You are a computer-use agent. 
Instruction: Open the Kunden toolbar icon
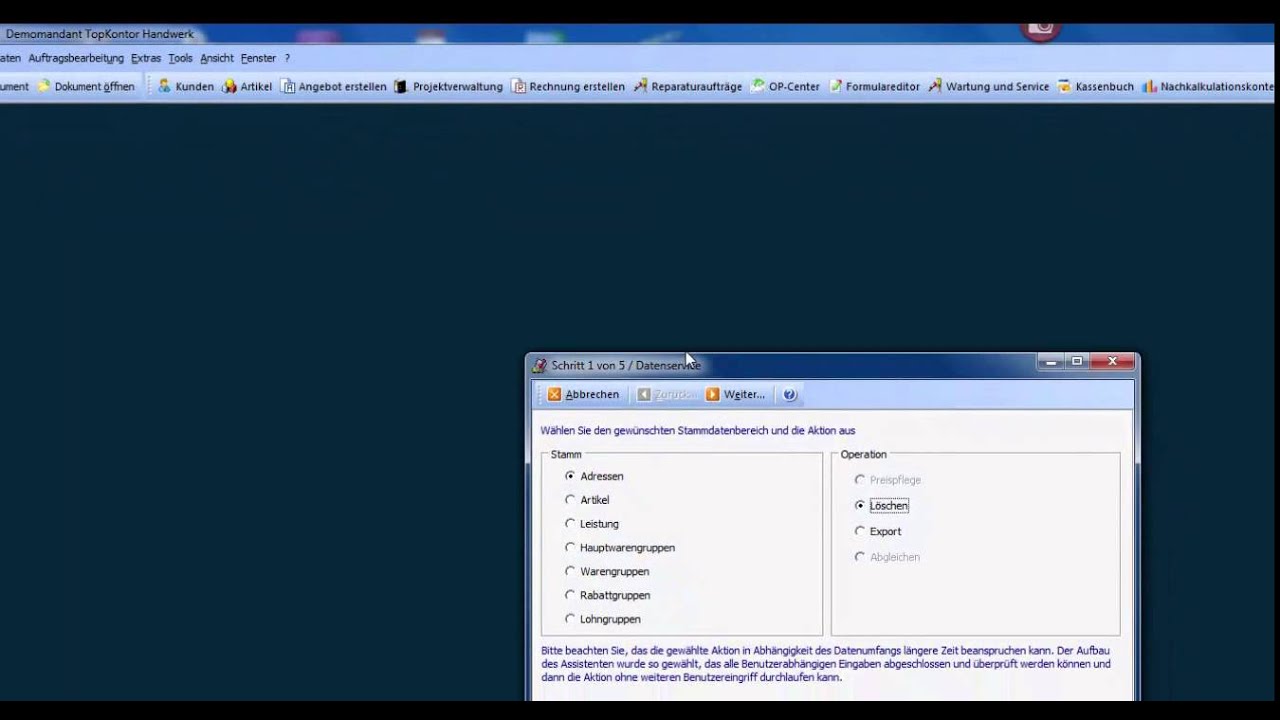pyautogui.click(x=186, y=87)
